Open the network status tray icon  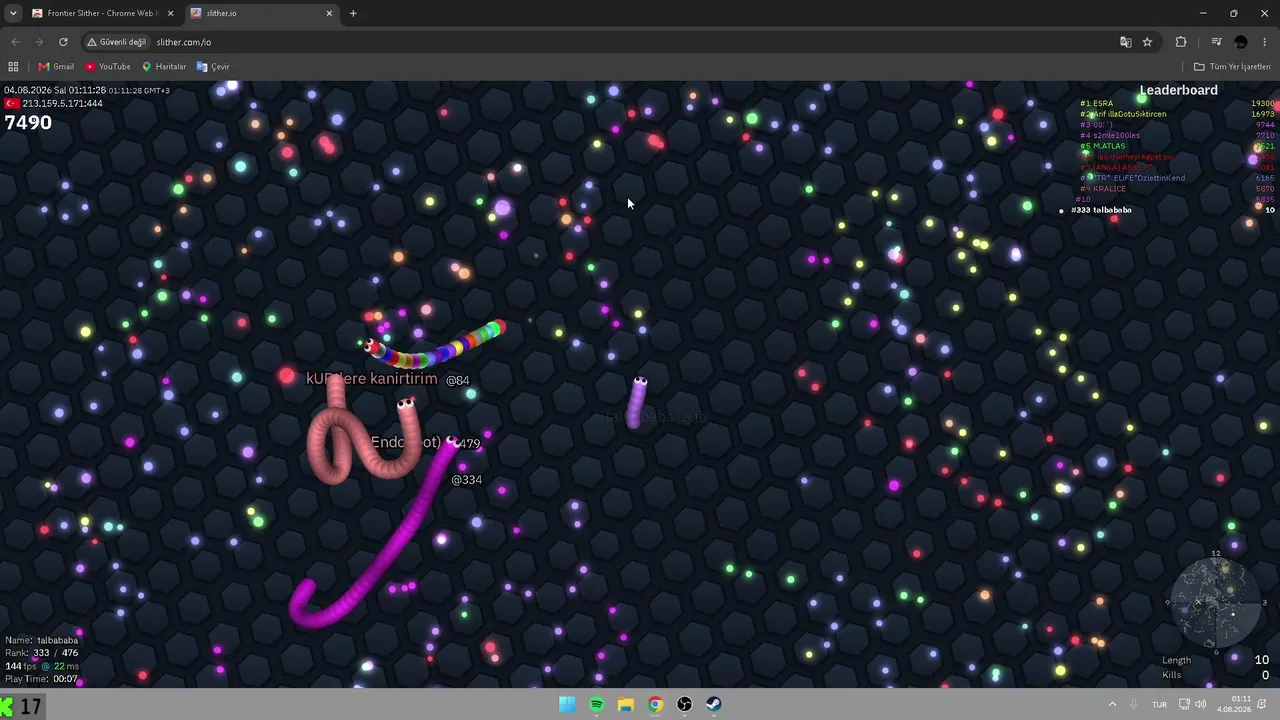pos(1183,704)
